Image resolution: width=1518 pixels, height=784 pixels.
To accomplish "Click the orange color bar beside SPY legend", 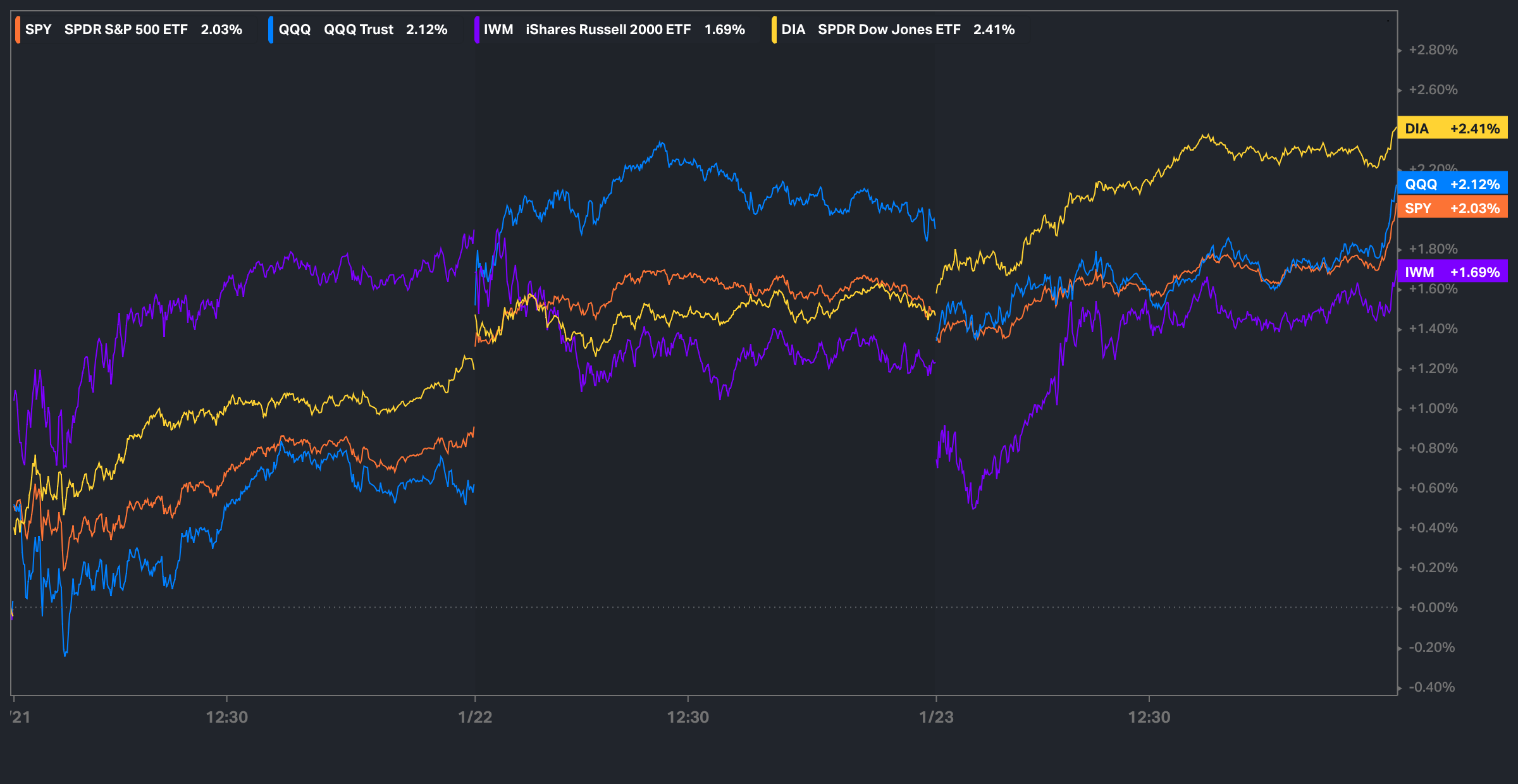I will (x=18, y=30).
